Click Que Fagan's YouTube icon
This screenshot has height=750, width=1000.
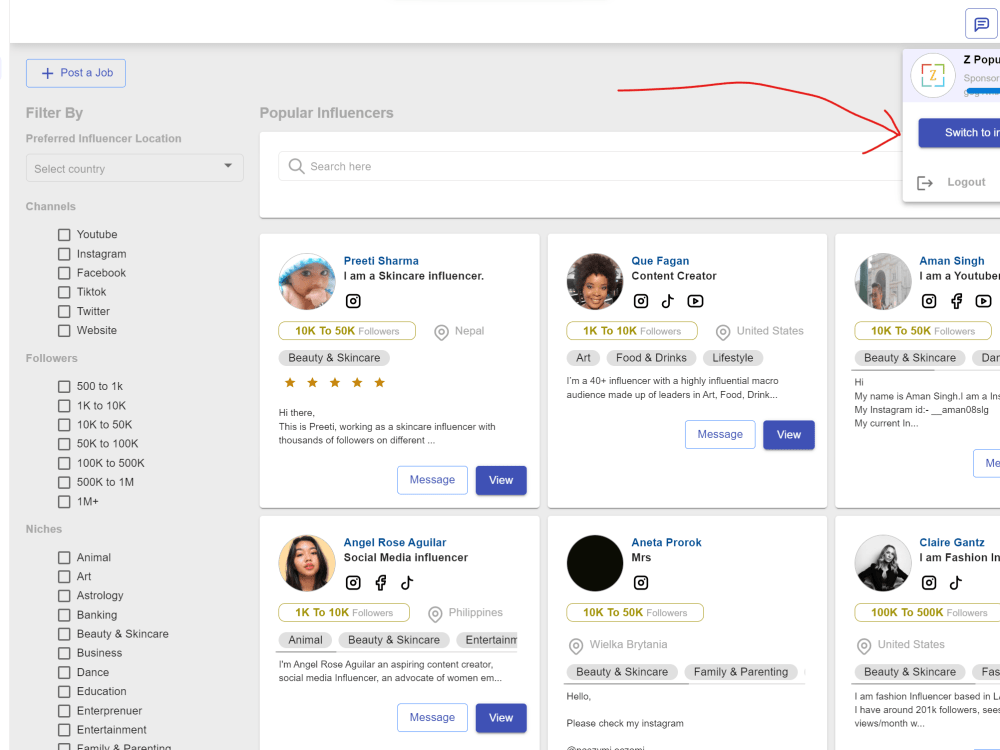695,301
